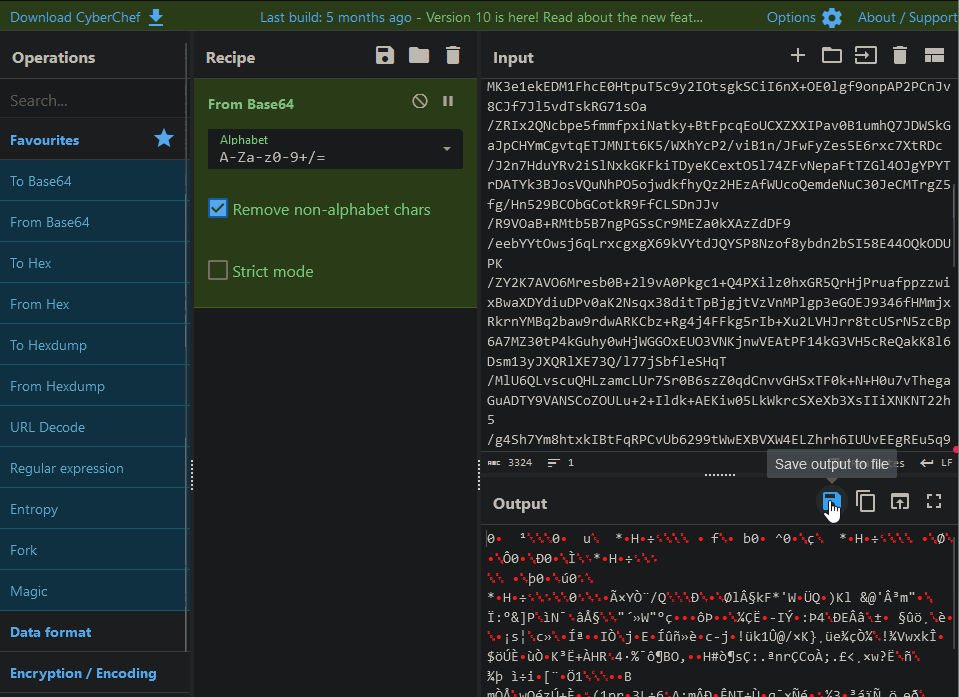Select the From Hex operation
The image size is (959, 697).
click(94, 304)
